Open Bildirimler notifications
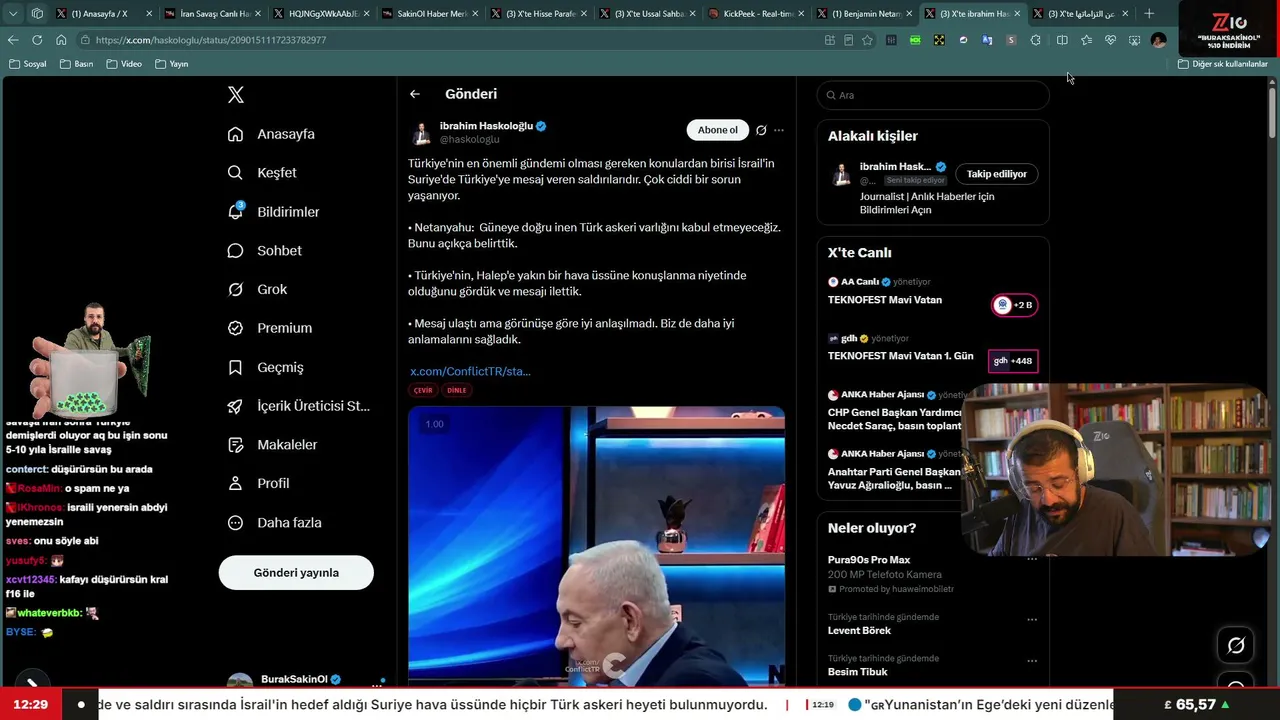Viewport: 1280px width, 720px height. coord(273,212)
